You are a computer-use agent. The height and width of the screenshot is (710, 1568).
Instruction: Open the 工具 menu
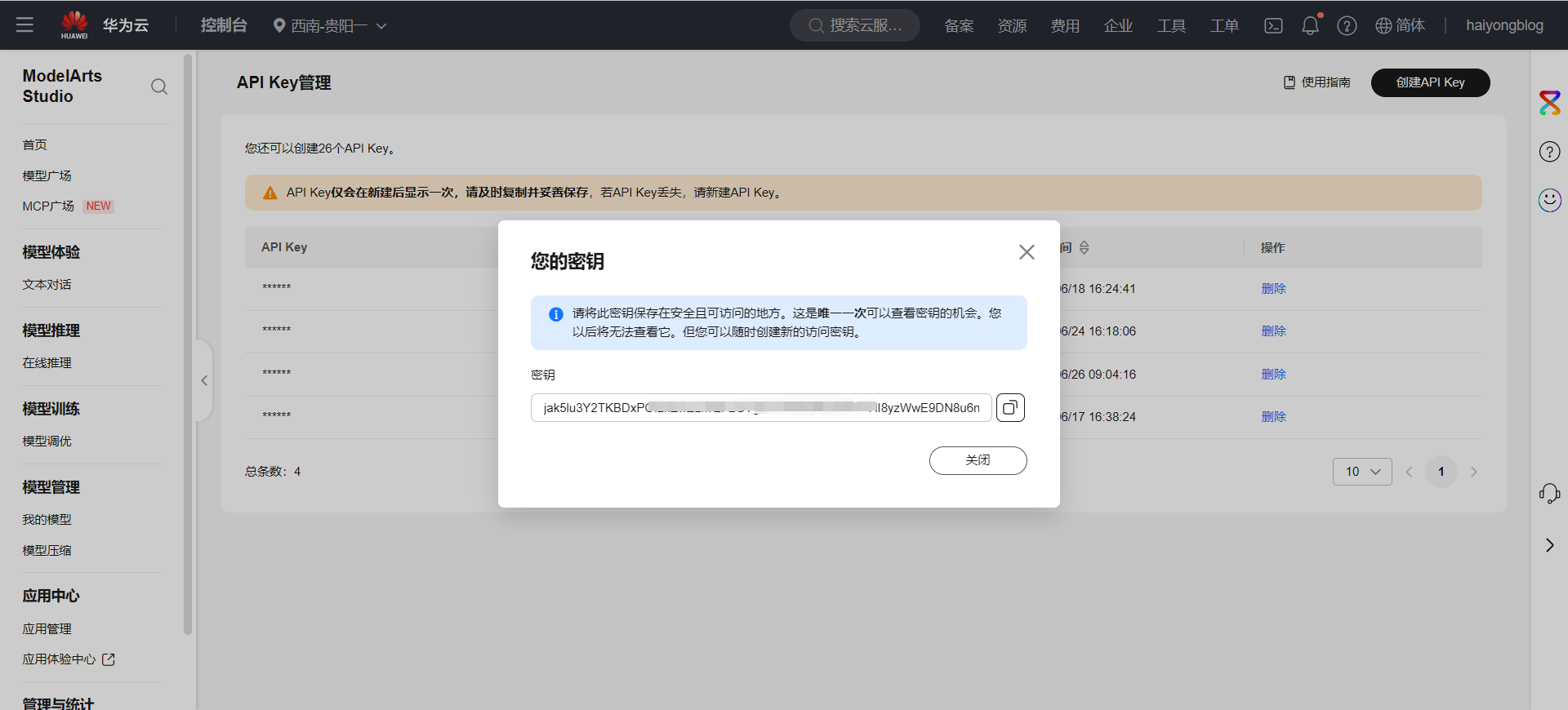pos(1171,26)
